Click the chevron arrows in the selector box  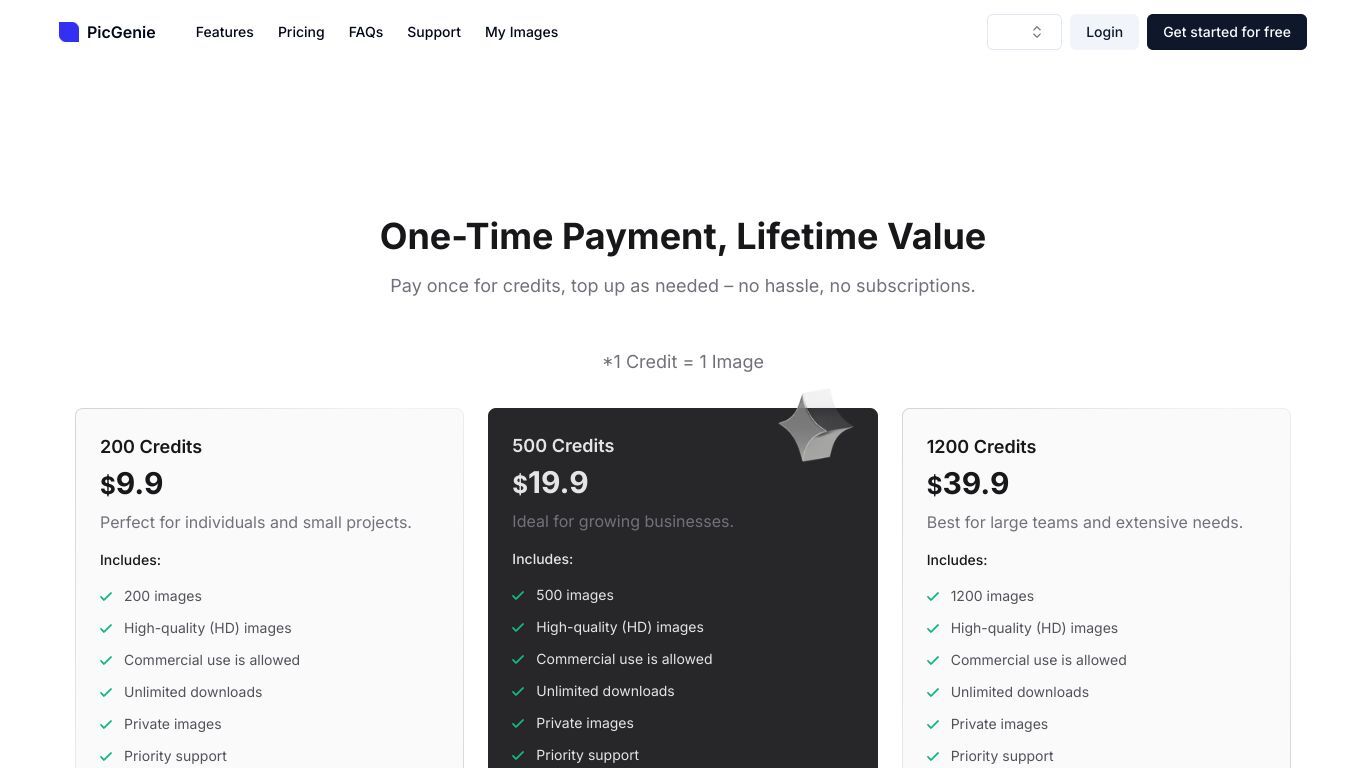coord(1037,32)
